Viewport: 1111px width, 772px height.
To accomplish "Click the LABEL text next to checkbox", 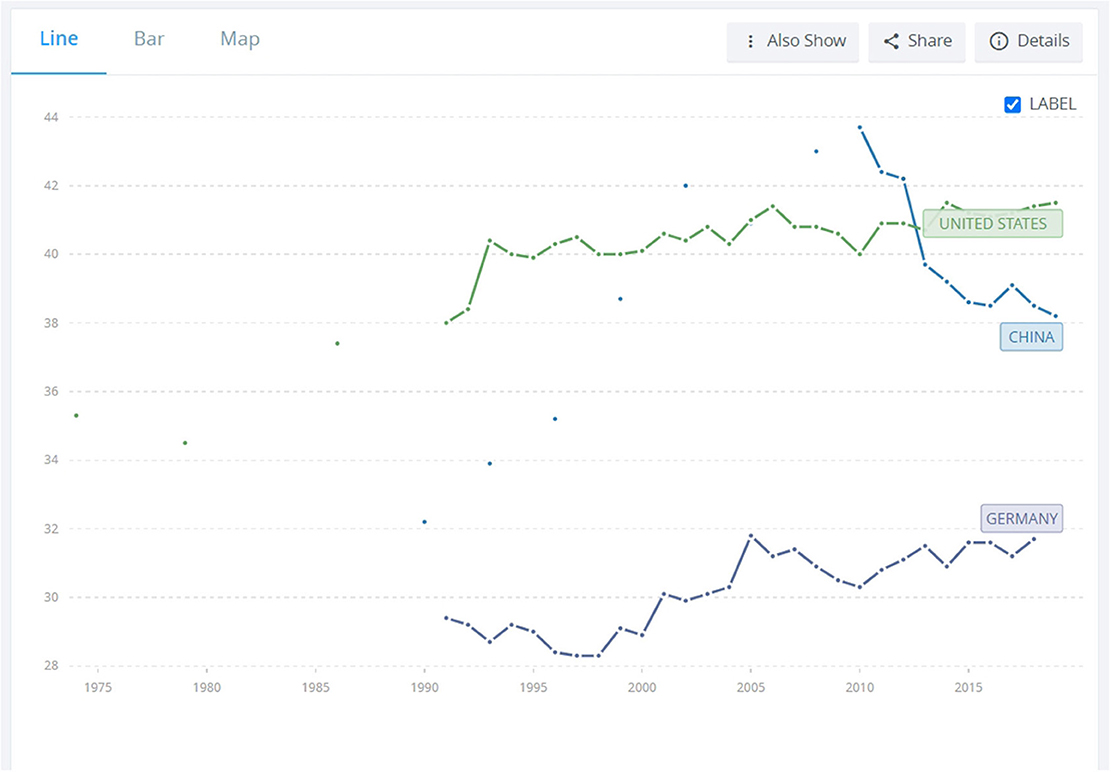I will pyautogui.click(x=1053, y=104).
